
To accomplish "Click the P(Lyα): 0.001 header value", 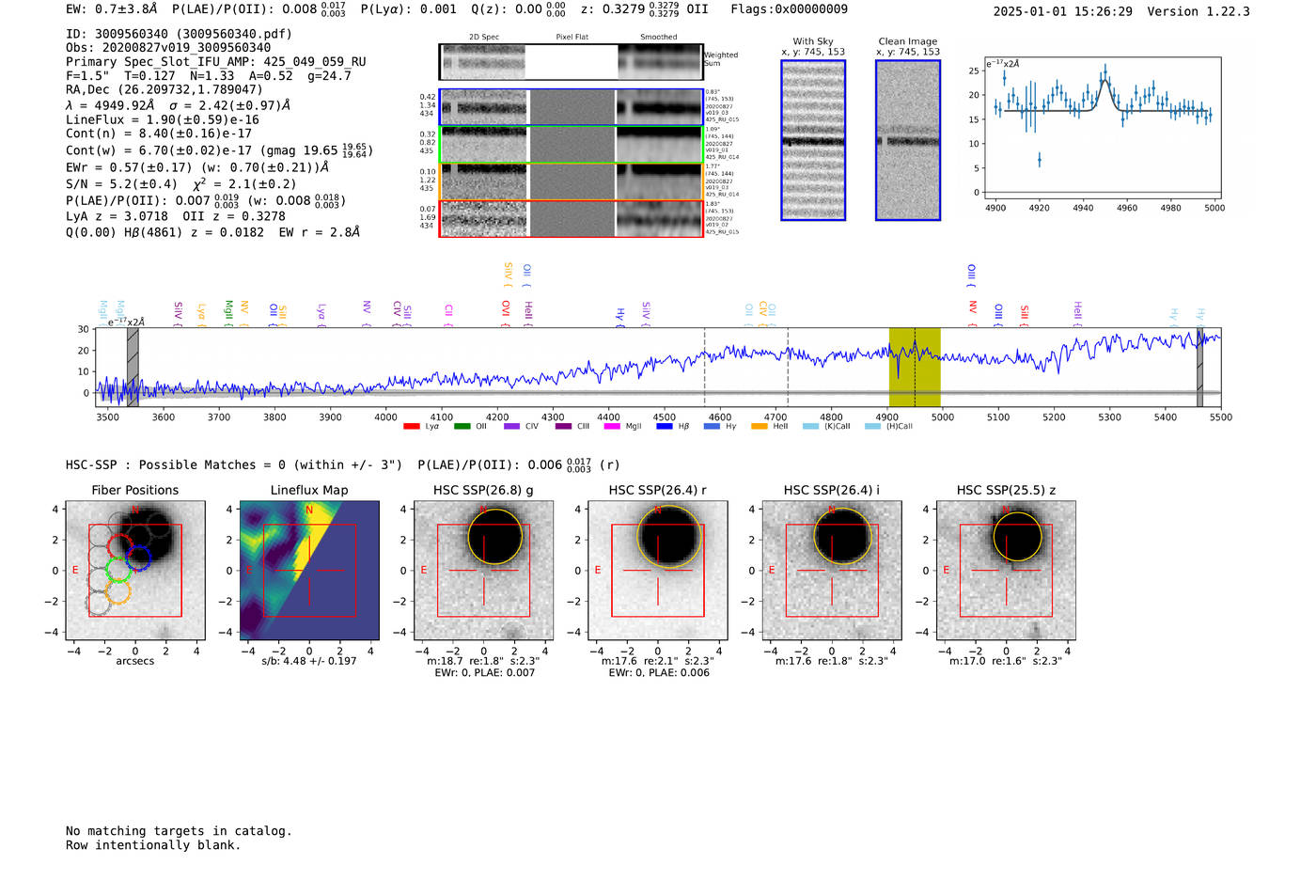I will coord(409,9).
